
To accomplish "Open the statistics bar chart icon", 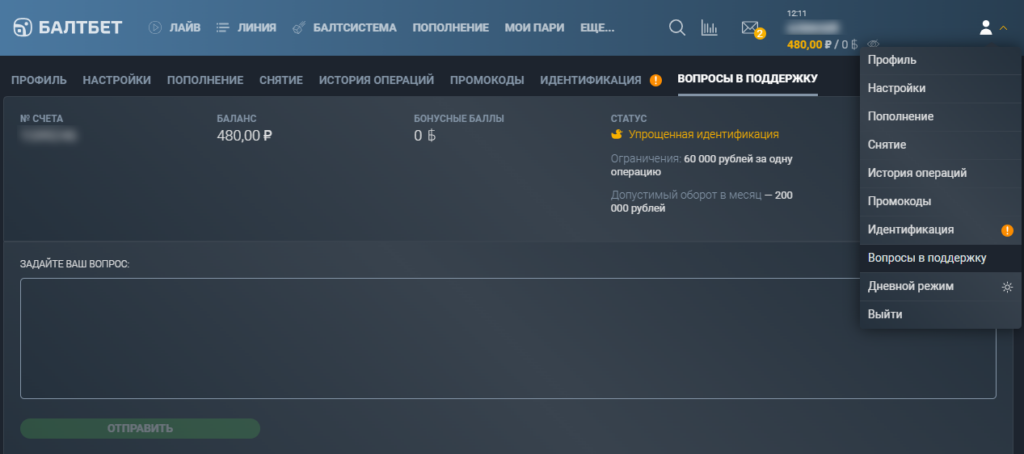I will click(x=709, y=27).
